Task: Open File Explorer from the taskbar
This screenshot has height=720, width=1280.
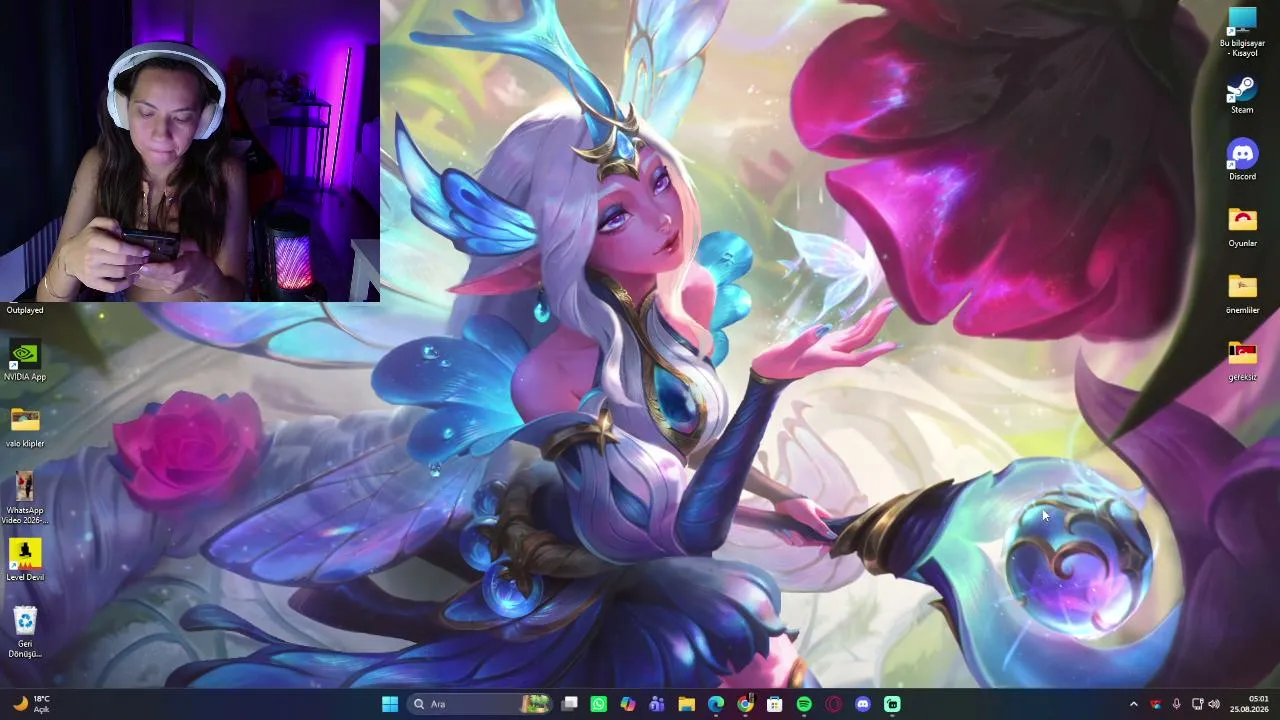Action: [x=687, y=704]
